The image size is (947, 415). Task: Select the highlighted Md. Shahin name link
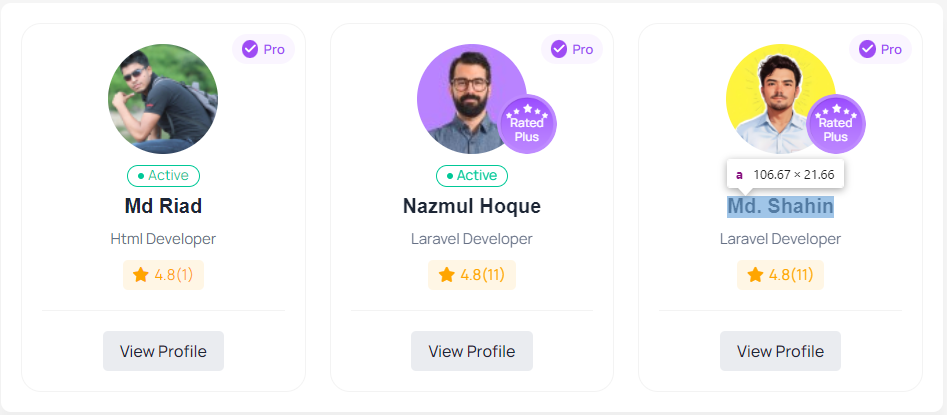coord(780,207)
